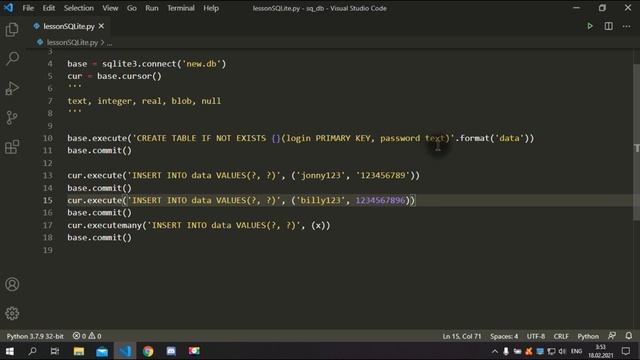This screenshot has width=640, height=360.
Task: Open the Explorer view in activity bar
Action: 12,29
